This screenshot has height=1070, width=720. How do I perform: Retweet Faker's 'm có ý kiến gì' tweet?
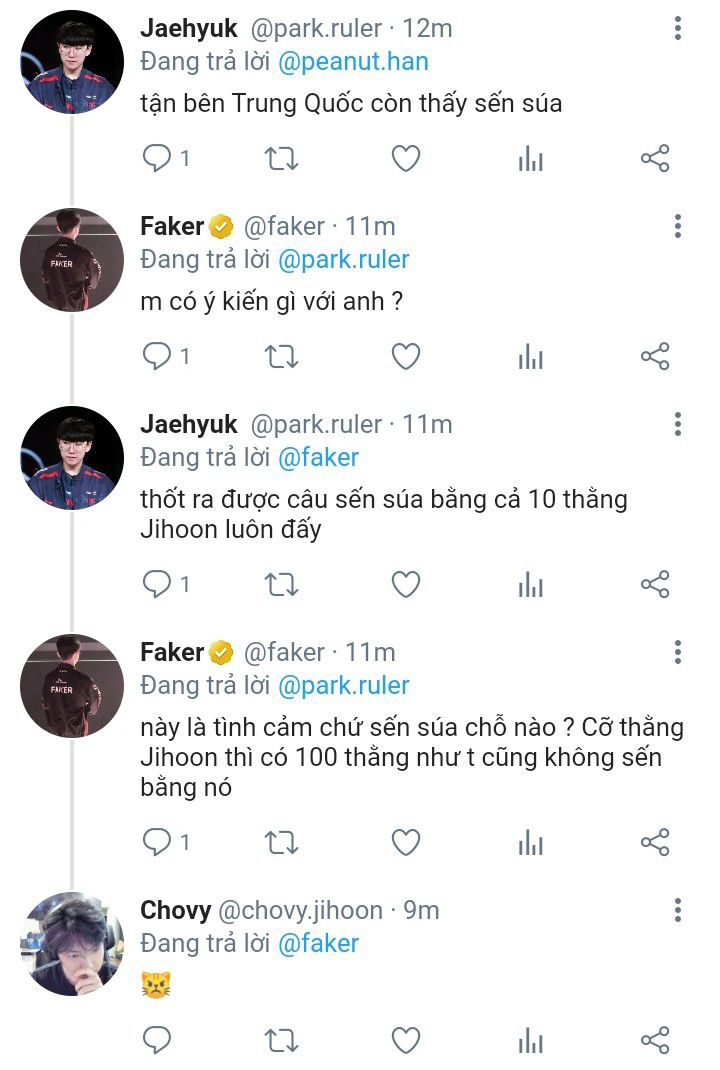[x=281, y=357]
